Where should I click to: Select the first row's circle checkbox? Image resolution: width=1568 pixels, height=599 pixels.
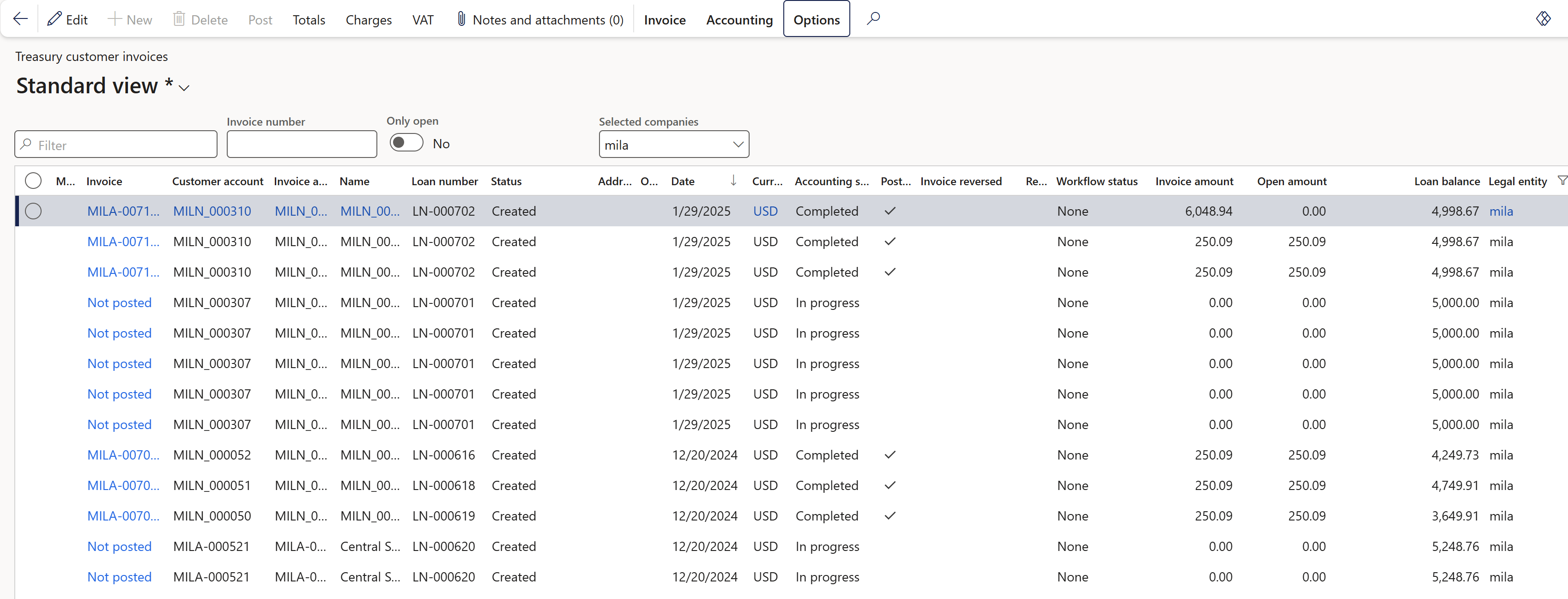(33, 211)
